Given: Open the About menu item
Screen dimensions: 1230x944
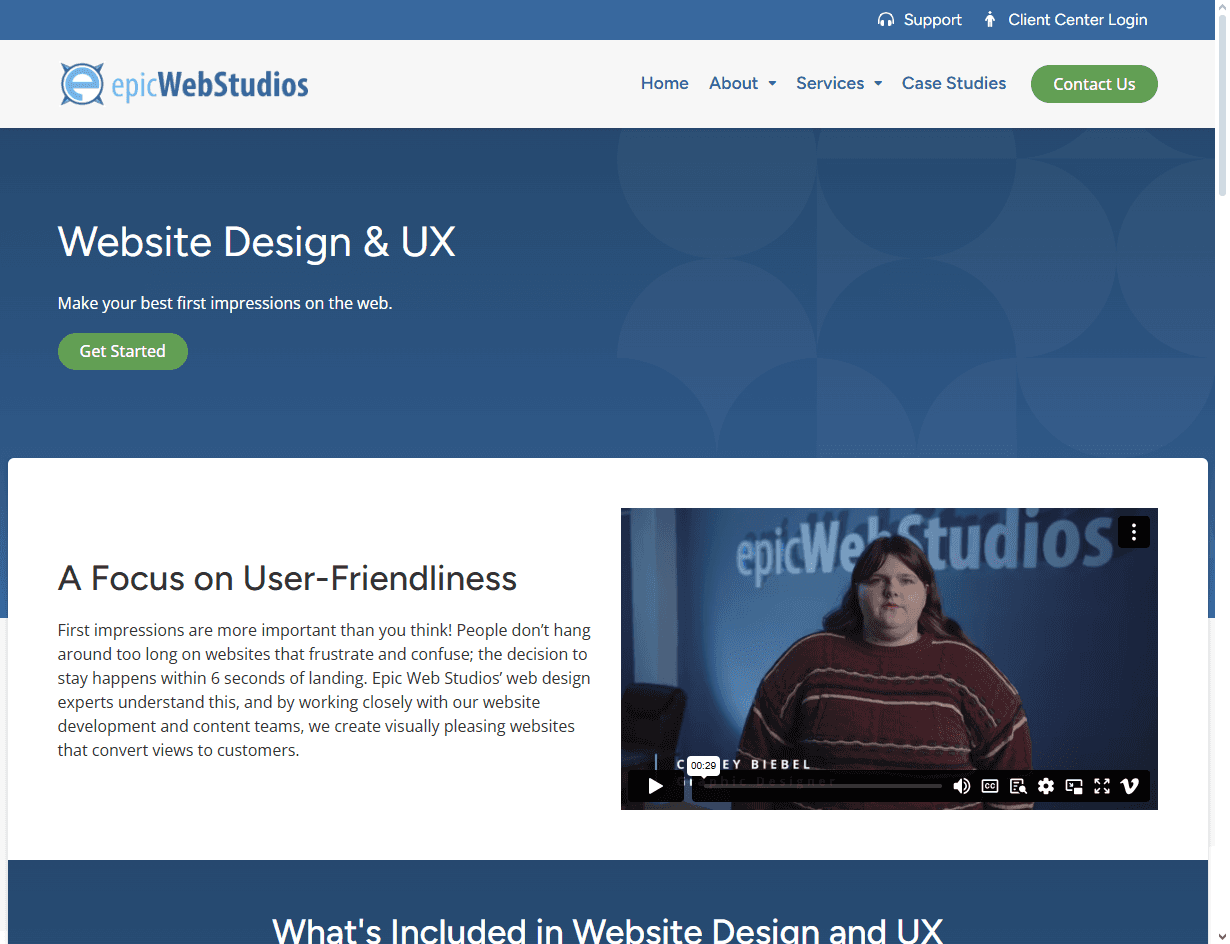Looking at the screenshot, I should pyautogui.click(x=733, y=83).
